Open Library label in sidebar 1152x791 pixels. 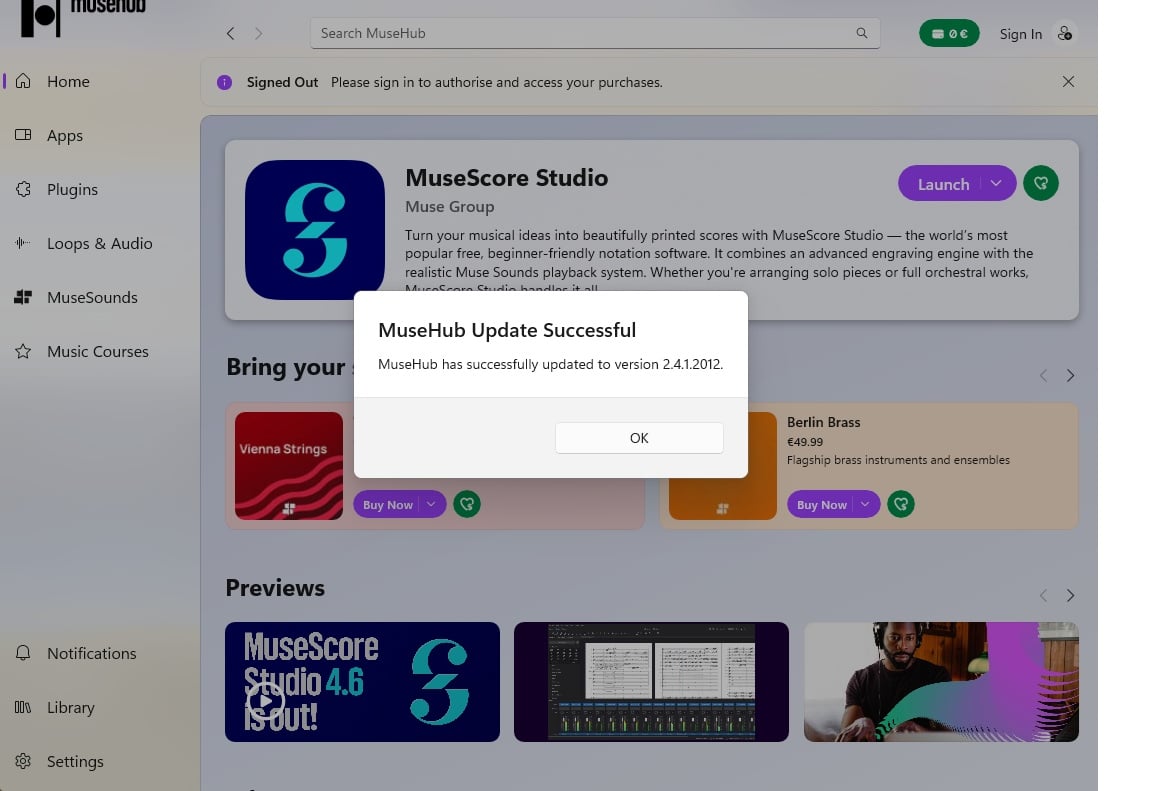[71, 707]
